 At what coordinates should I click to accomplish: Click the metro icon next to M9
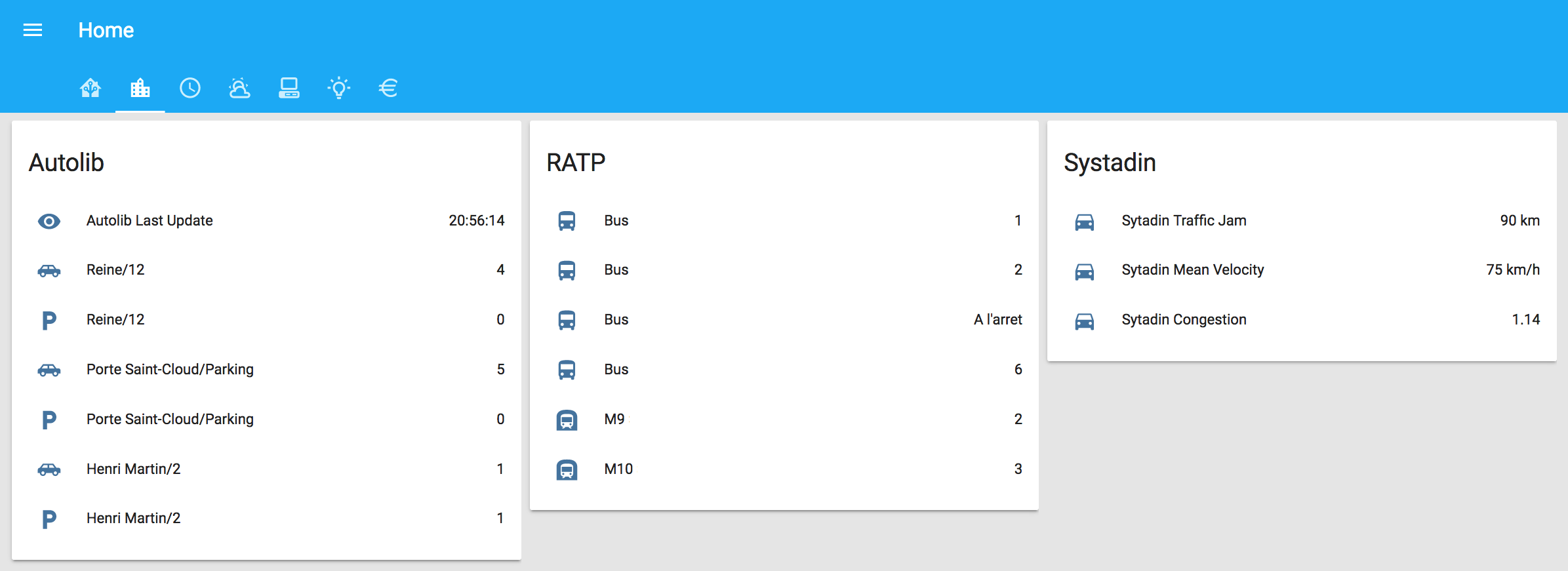[567, 420]
